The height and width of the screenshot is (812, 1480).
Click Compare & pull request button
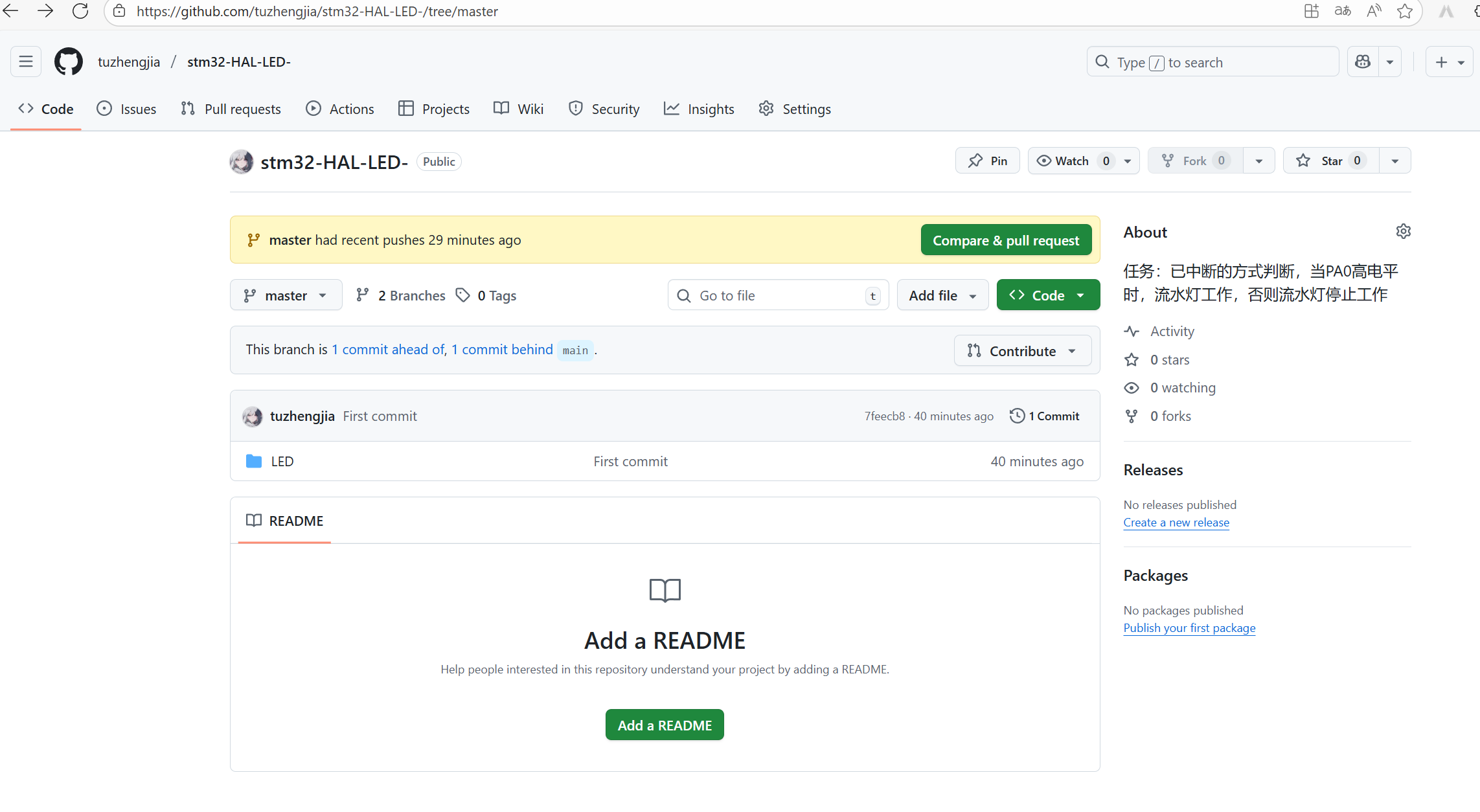point(1006,240)
